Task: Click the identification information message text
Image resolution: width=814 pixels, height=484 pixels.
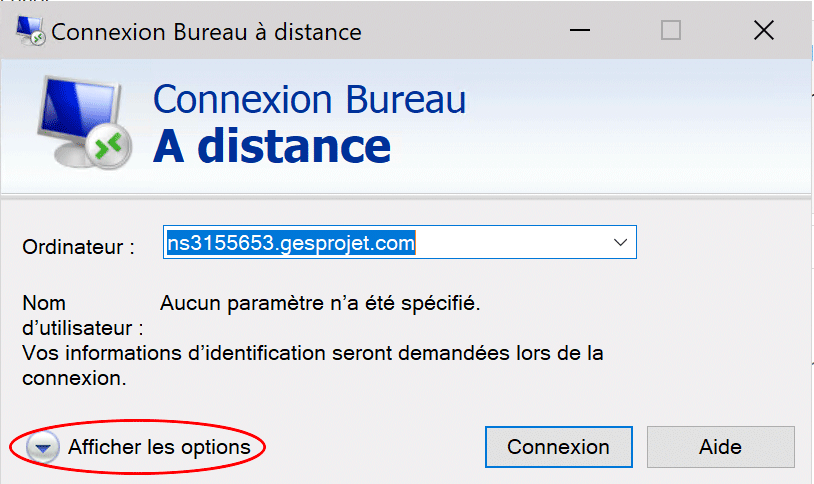Action: [x=313, y=366]
